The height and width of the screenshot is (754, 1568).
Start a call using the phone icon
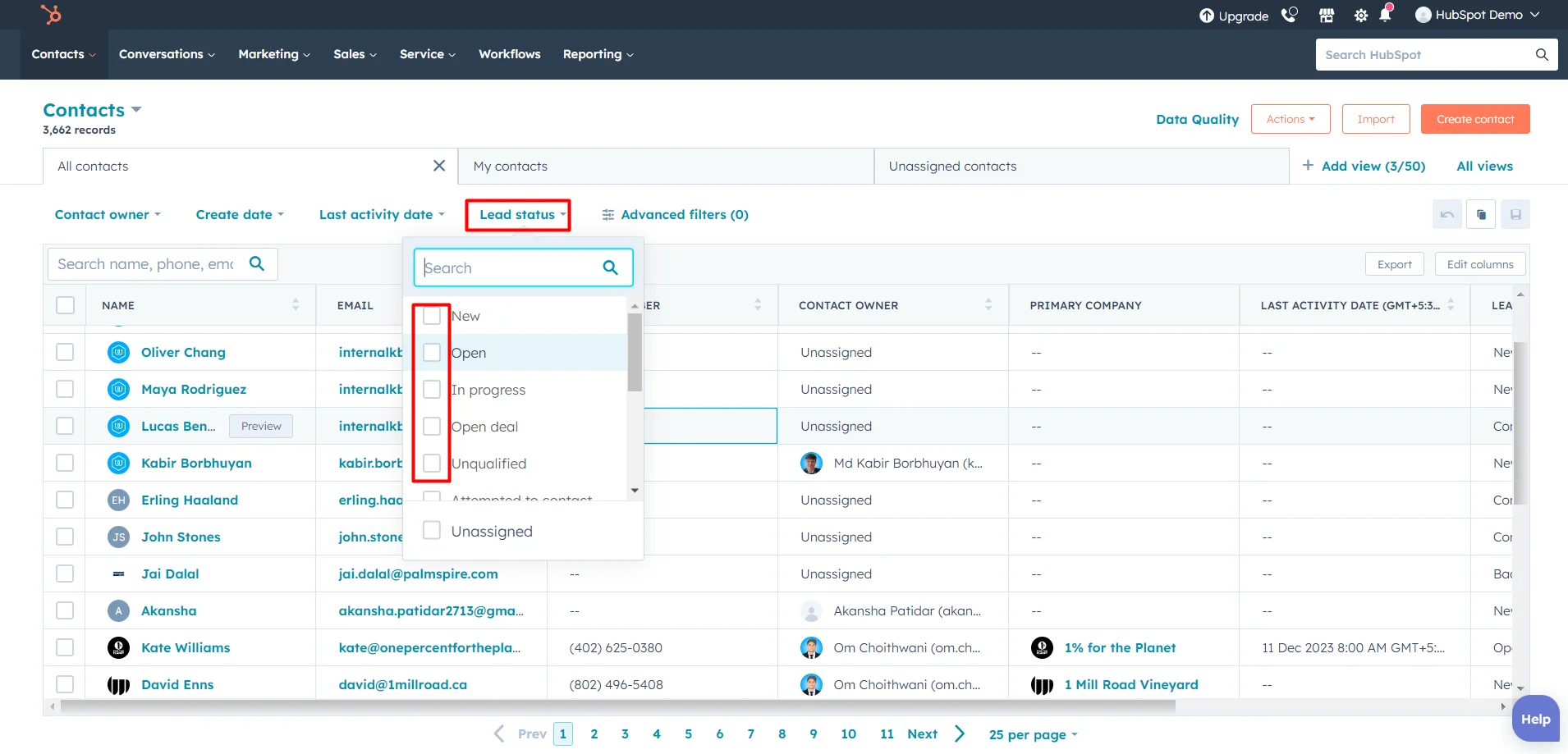click(x=1290, y=15)
